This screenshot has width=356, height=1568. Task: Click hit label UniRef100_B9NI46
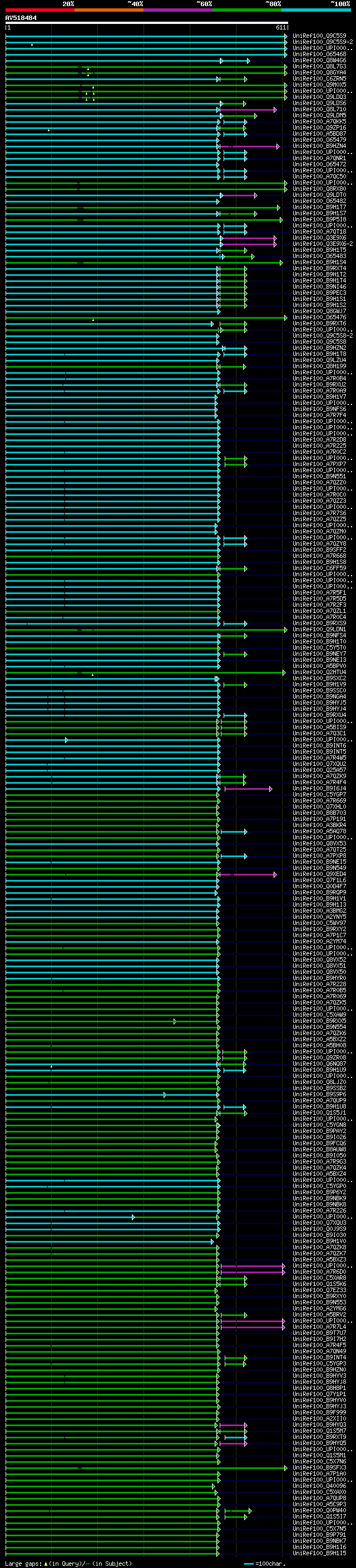pos(319,286)
